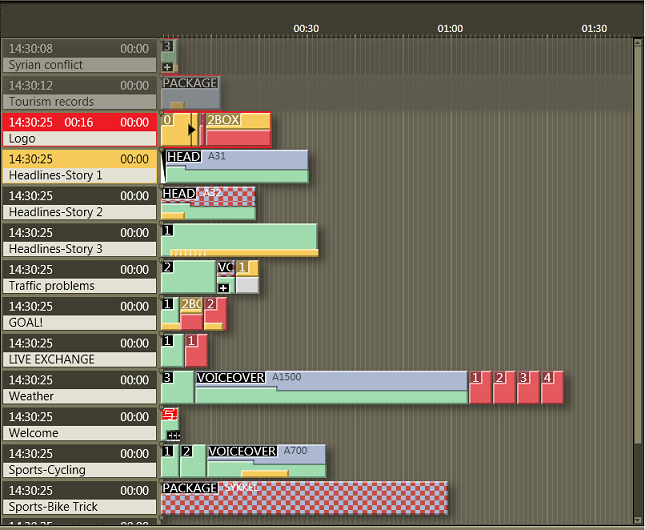Select the Welcome story row
The image size is (645, 530).
point(79,424)
